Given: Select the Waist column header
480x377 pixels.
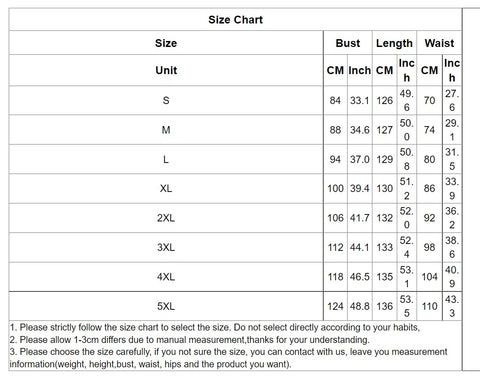Looking at the screenshot, I should (x=439, y=43).
